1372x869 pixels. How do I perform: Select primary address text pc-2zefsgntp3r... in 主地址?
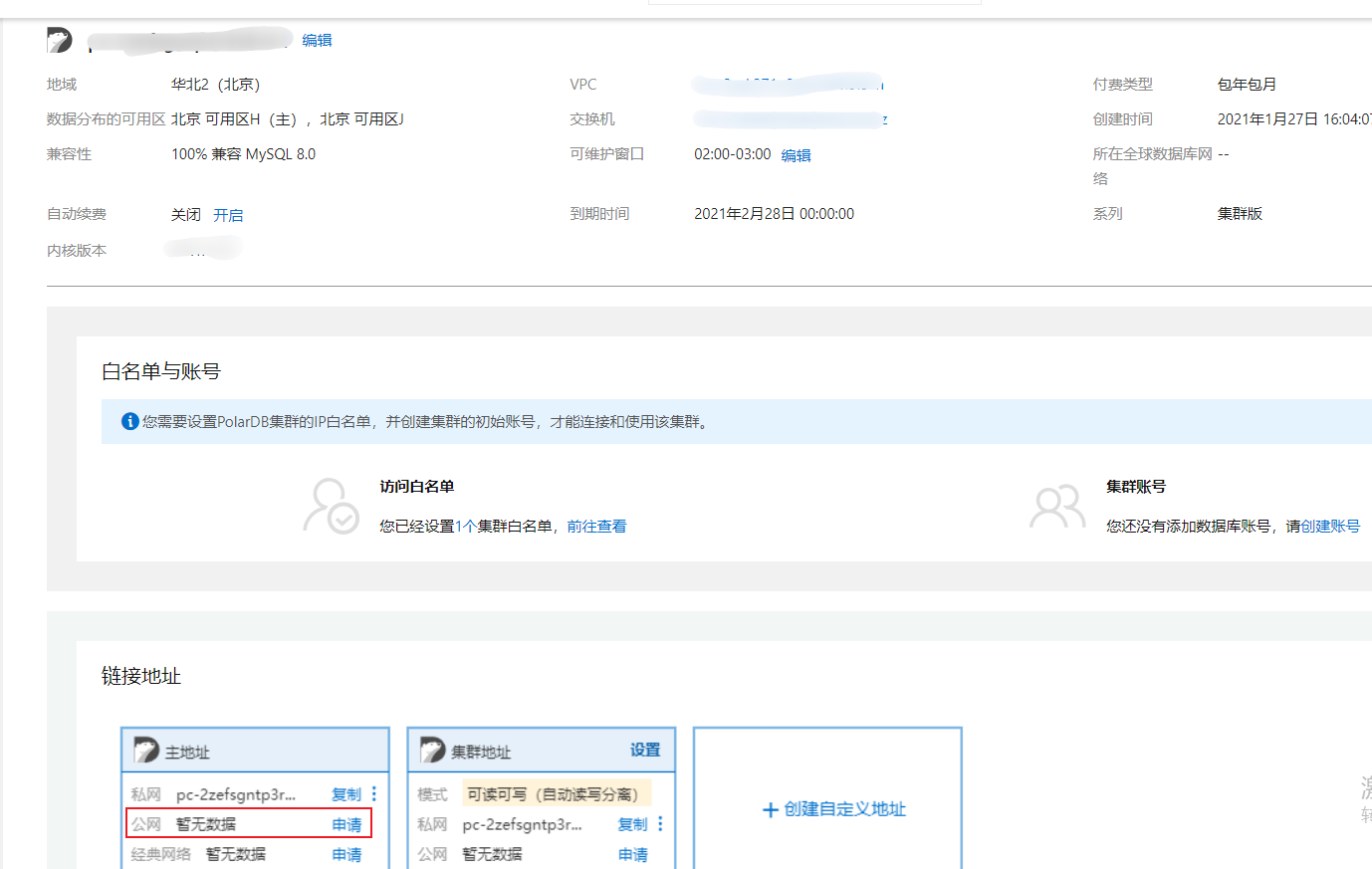click(x=236, y=794)
